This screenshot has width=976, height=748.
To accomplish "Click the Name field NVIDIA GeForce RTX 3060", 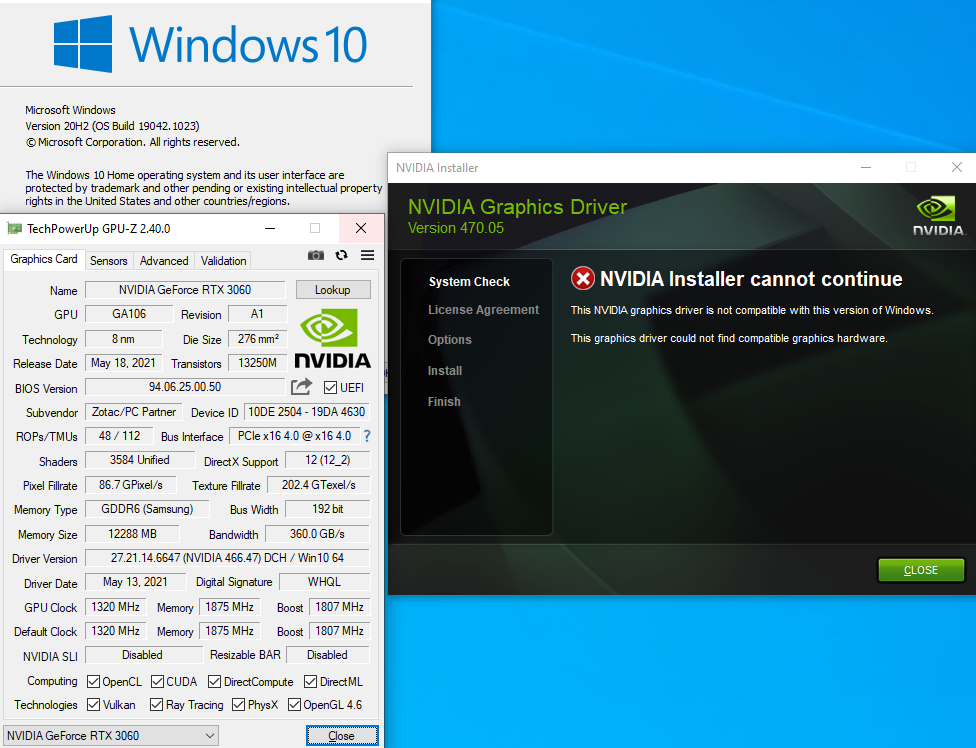I will point(185,289).
